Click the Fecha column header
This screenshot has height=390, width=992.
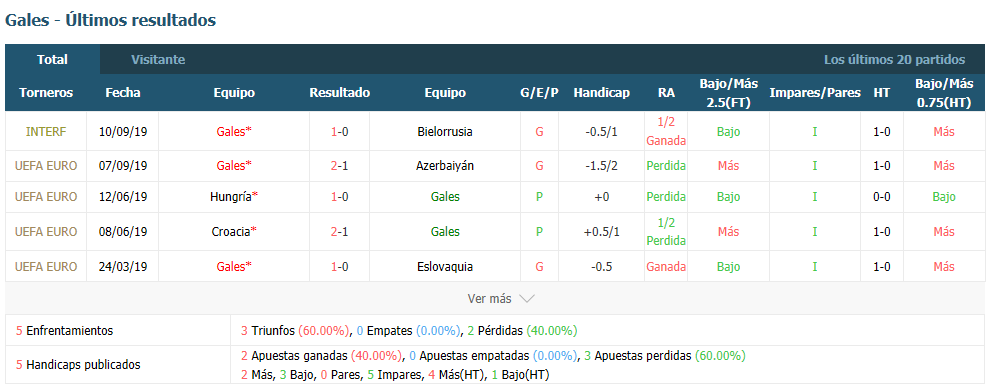123,92
